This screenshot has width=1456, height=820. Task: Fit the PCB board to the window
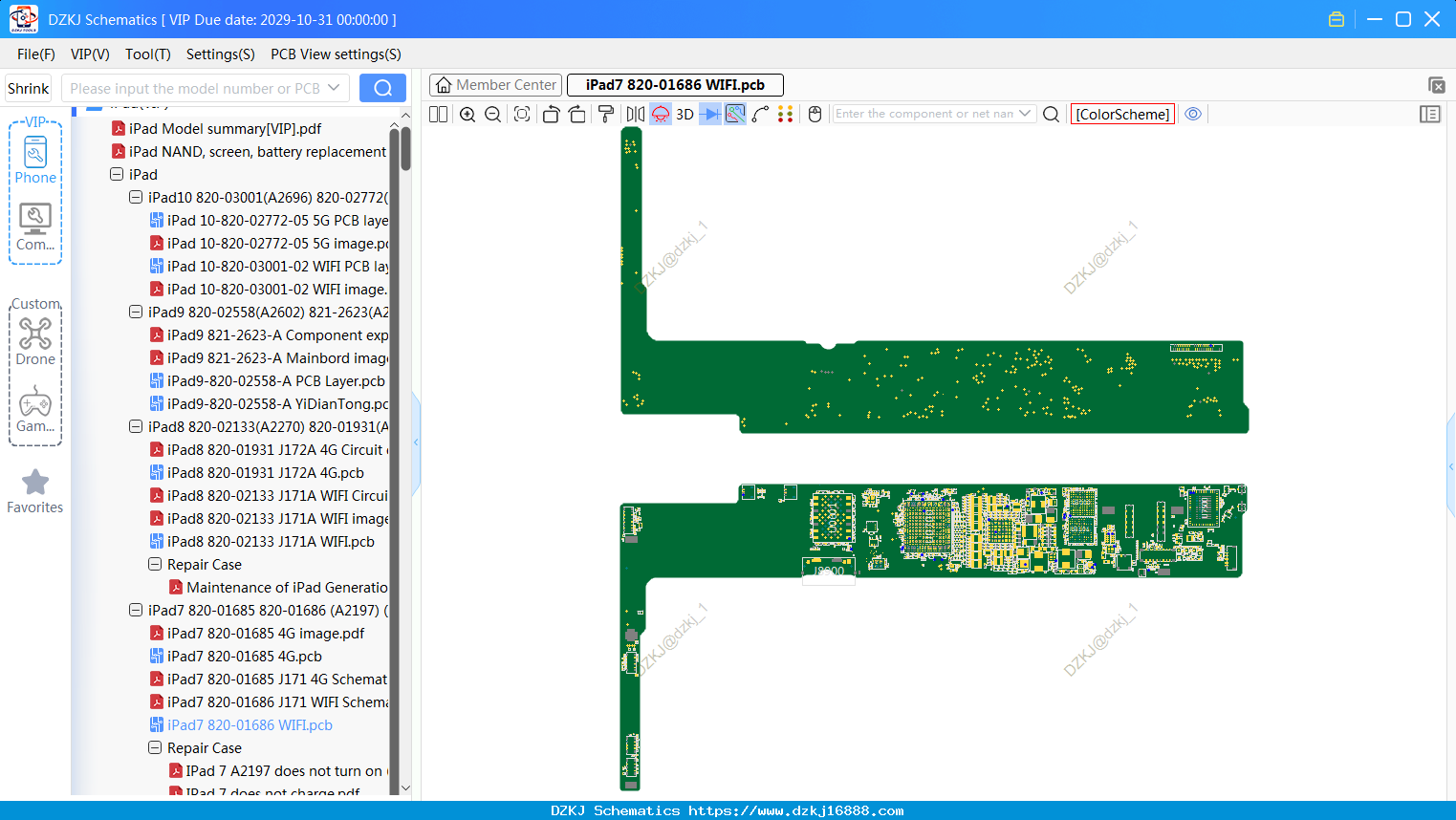point(522,114)
